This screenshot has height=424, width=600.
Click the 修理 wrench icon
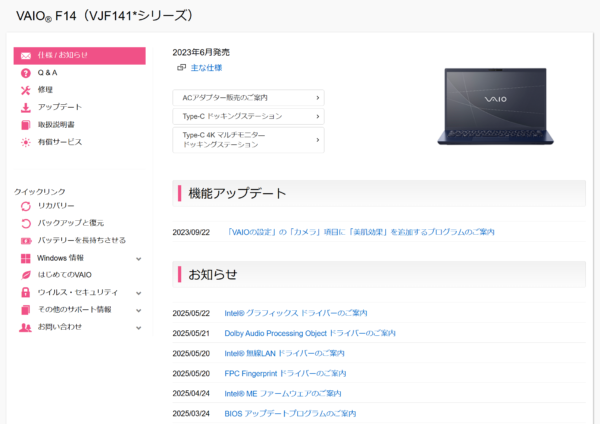pyautogui.click(x=26, y=90)
